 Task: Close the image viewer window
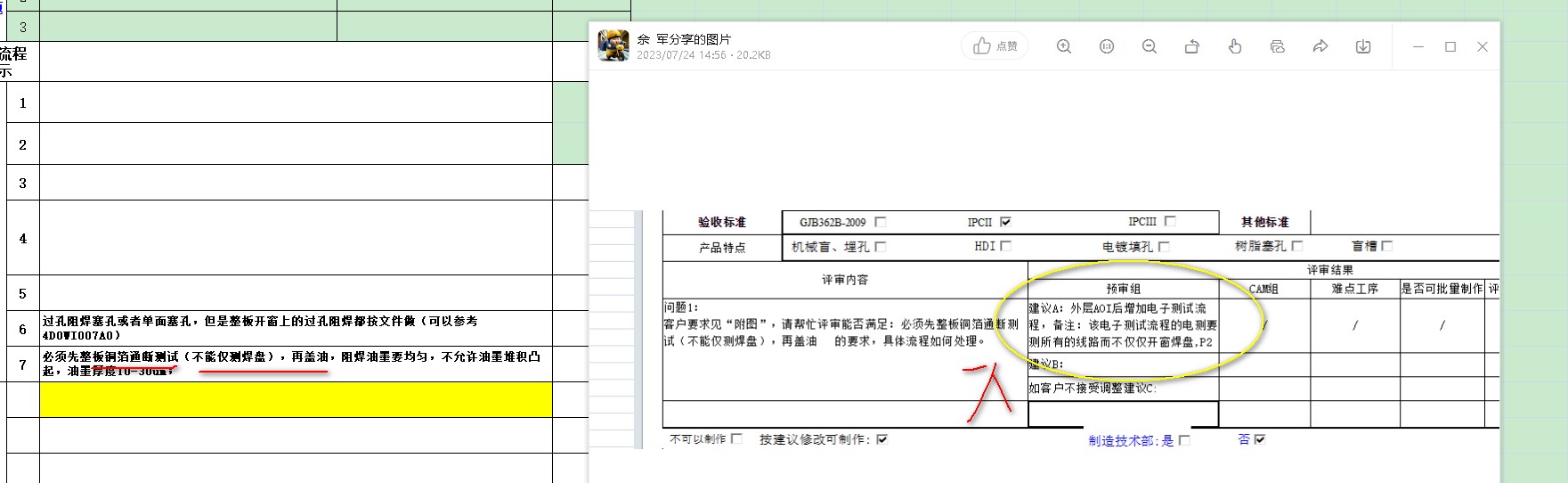(1483, 46)
